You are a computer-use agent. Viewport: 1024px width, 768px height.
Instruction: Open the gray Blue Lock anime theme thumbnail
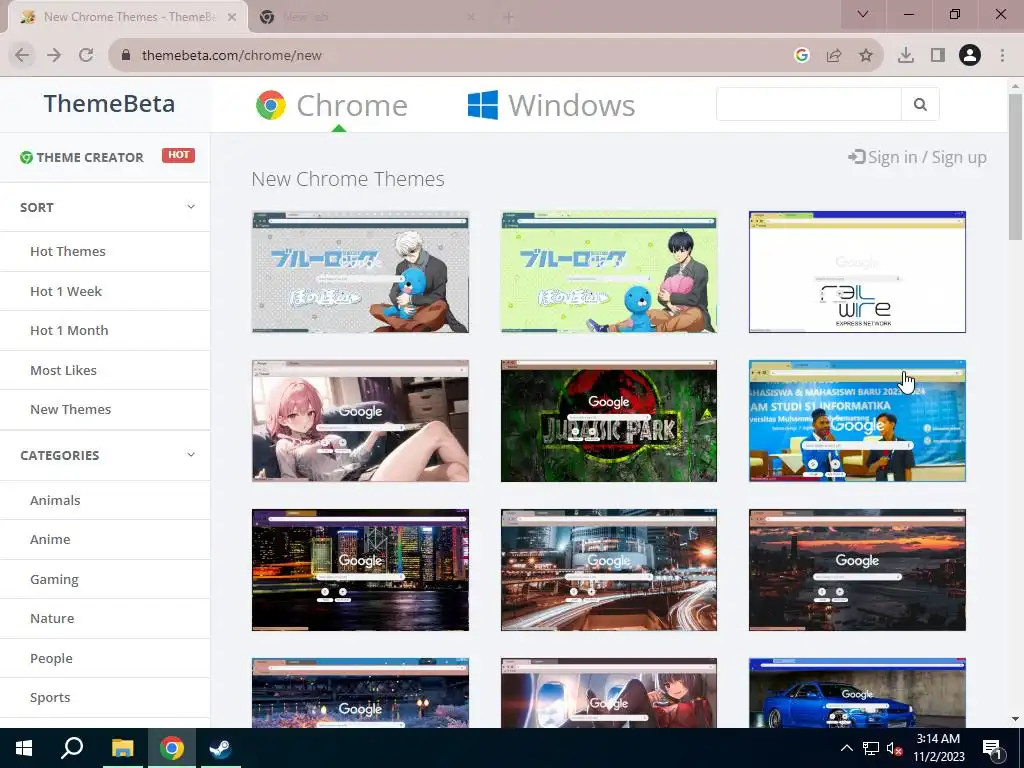(x=360, y=272)
